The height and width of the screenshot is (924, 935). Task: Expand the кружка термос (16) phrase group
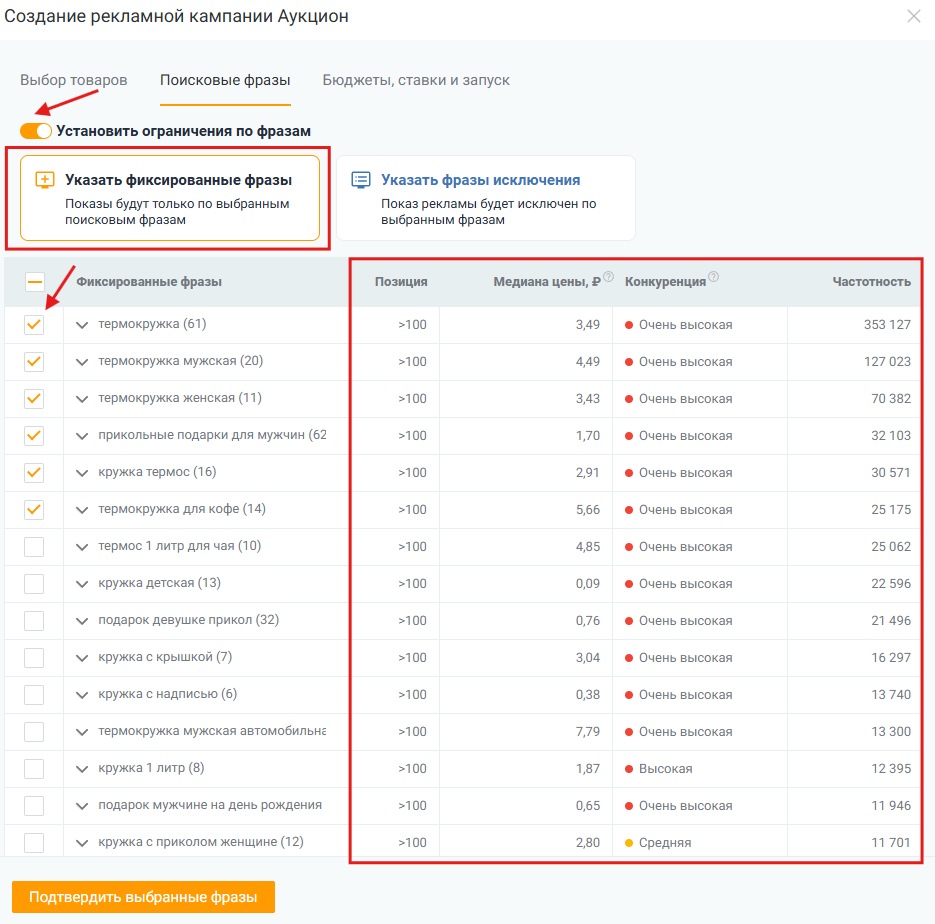[82, 473]
